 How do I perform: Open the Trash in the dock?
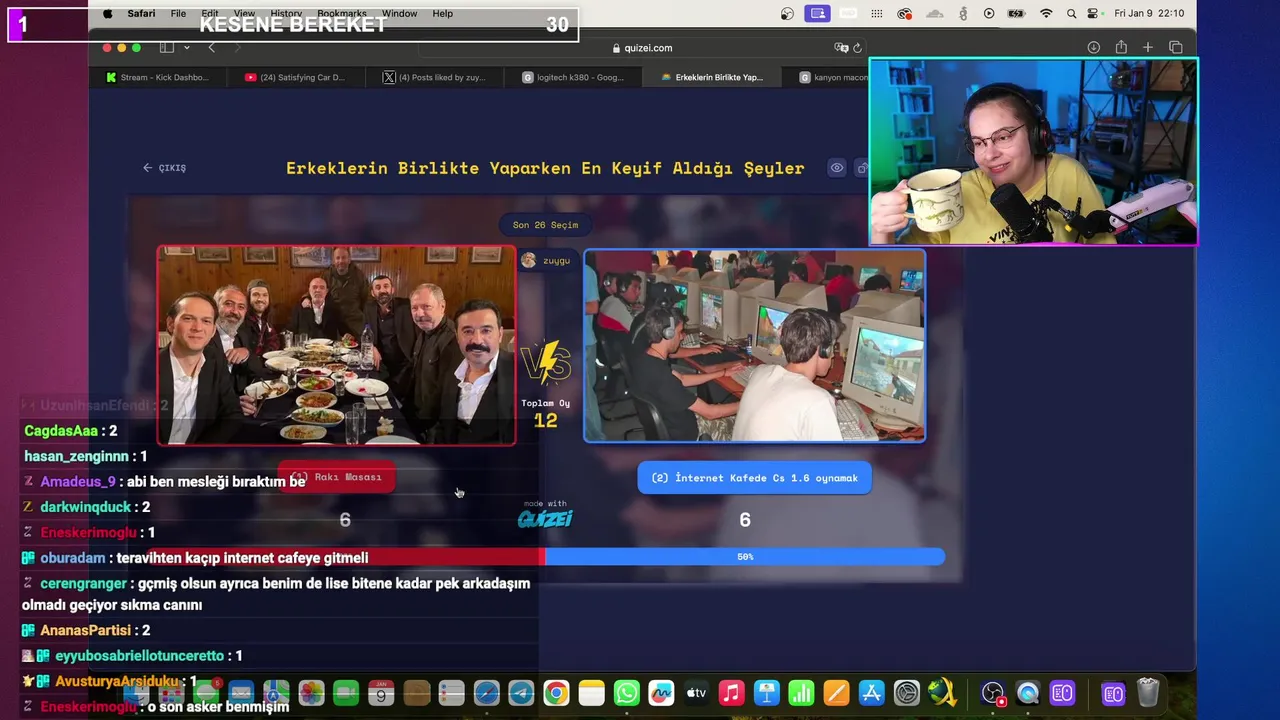pyautogui.click(x=1148, y=693)
